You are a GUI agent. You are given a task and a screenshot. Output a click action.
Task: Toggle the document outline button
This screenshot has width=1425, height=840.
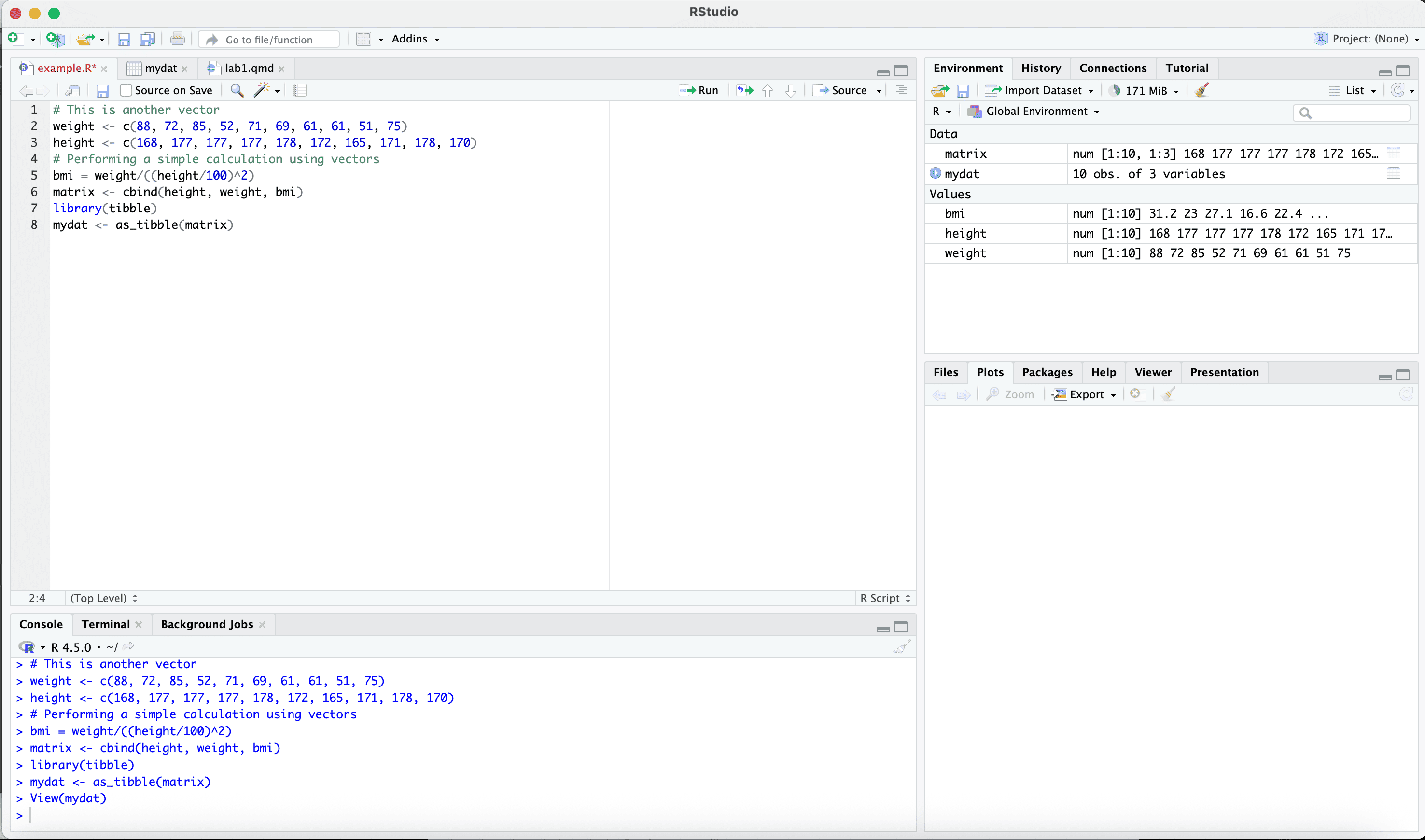tap(901, 91)
